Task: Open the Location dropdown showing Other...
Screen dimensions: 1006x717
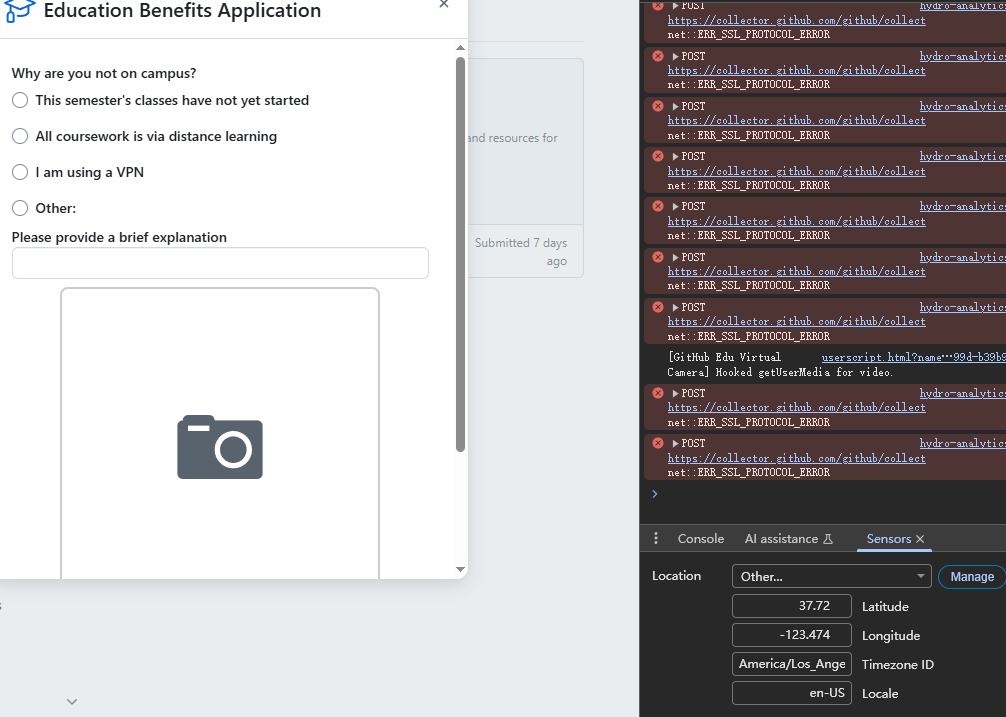Action: [x=831, y=576]
